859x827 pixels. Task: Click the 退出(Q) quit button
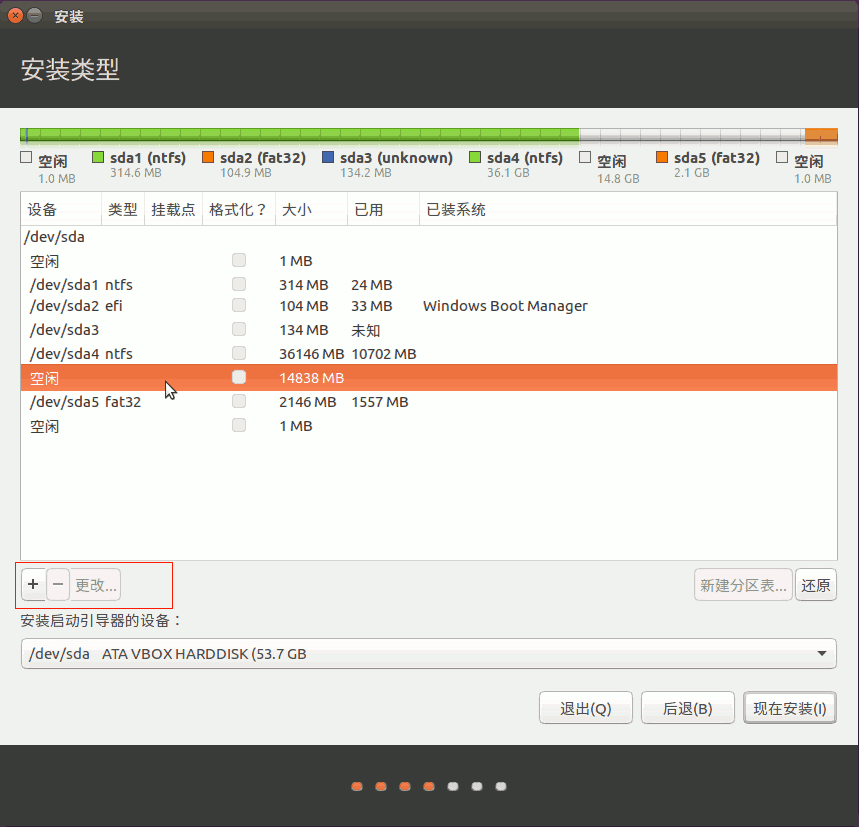point(585,707)
